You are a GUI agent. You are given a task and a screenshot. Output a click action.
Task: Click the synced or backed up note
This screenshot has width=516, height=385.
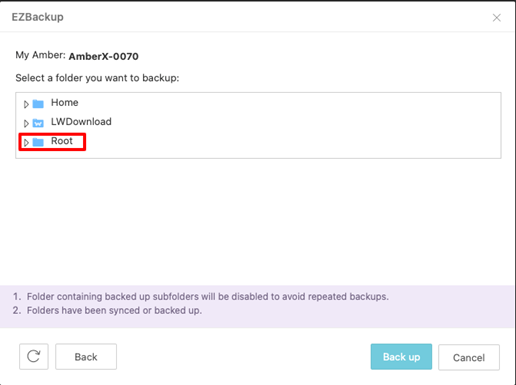(x=114, y=310)
